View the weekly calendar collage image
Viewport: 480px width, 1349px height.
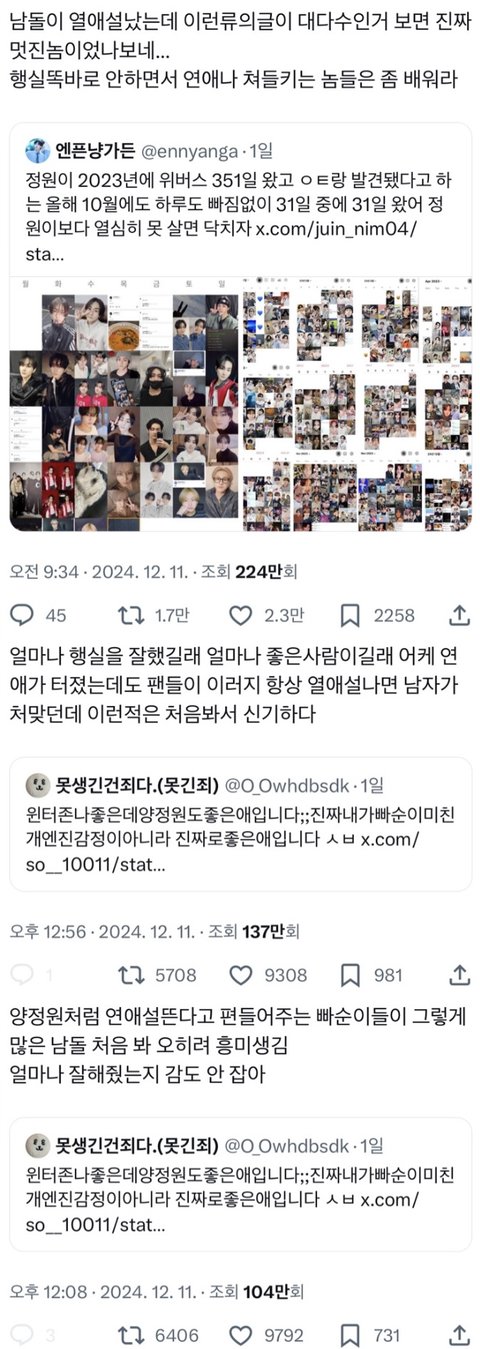point(125,404)
